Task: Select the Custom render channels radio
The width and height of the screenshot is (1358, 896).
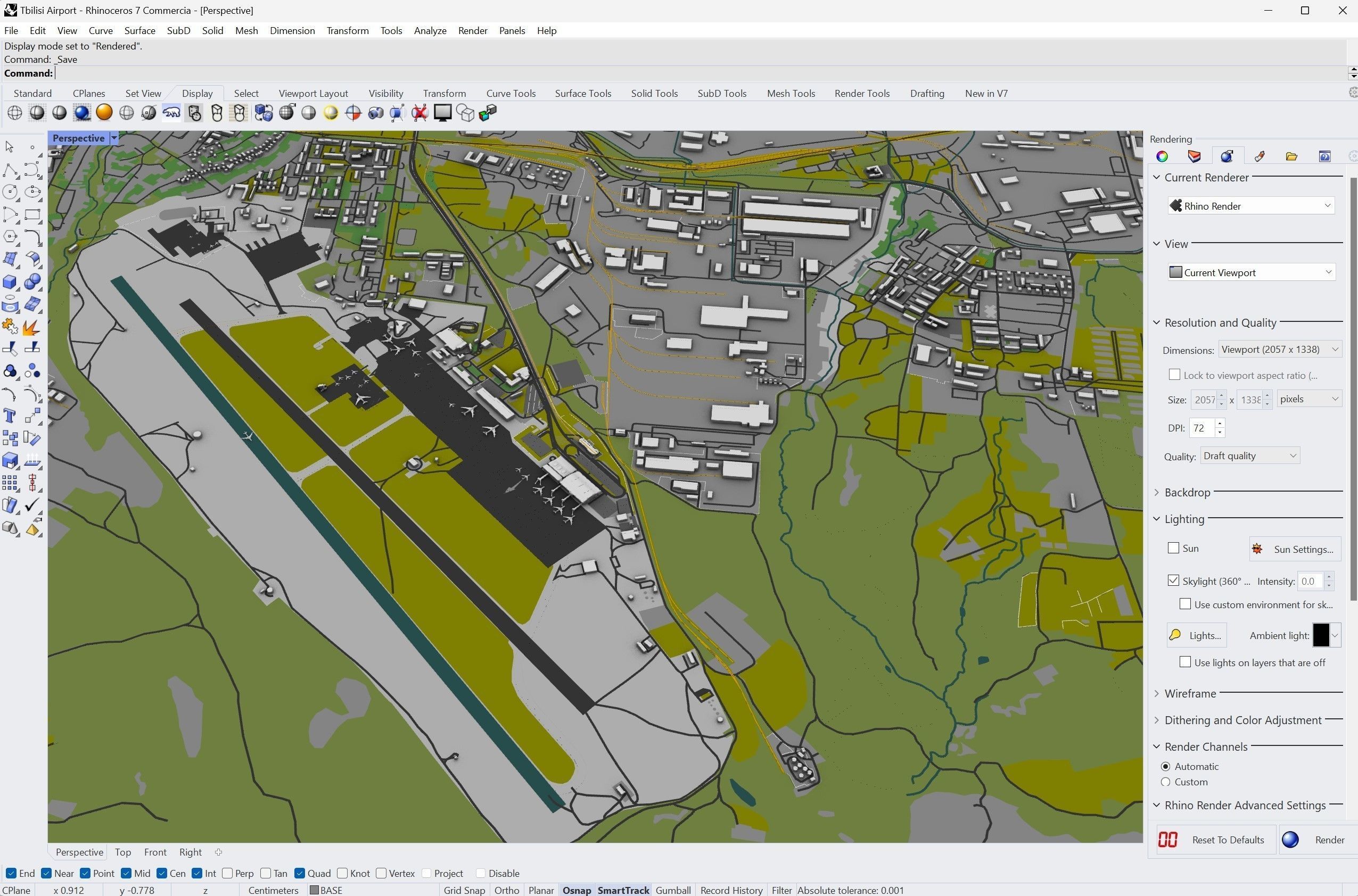Action: 1166,782
